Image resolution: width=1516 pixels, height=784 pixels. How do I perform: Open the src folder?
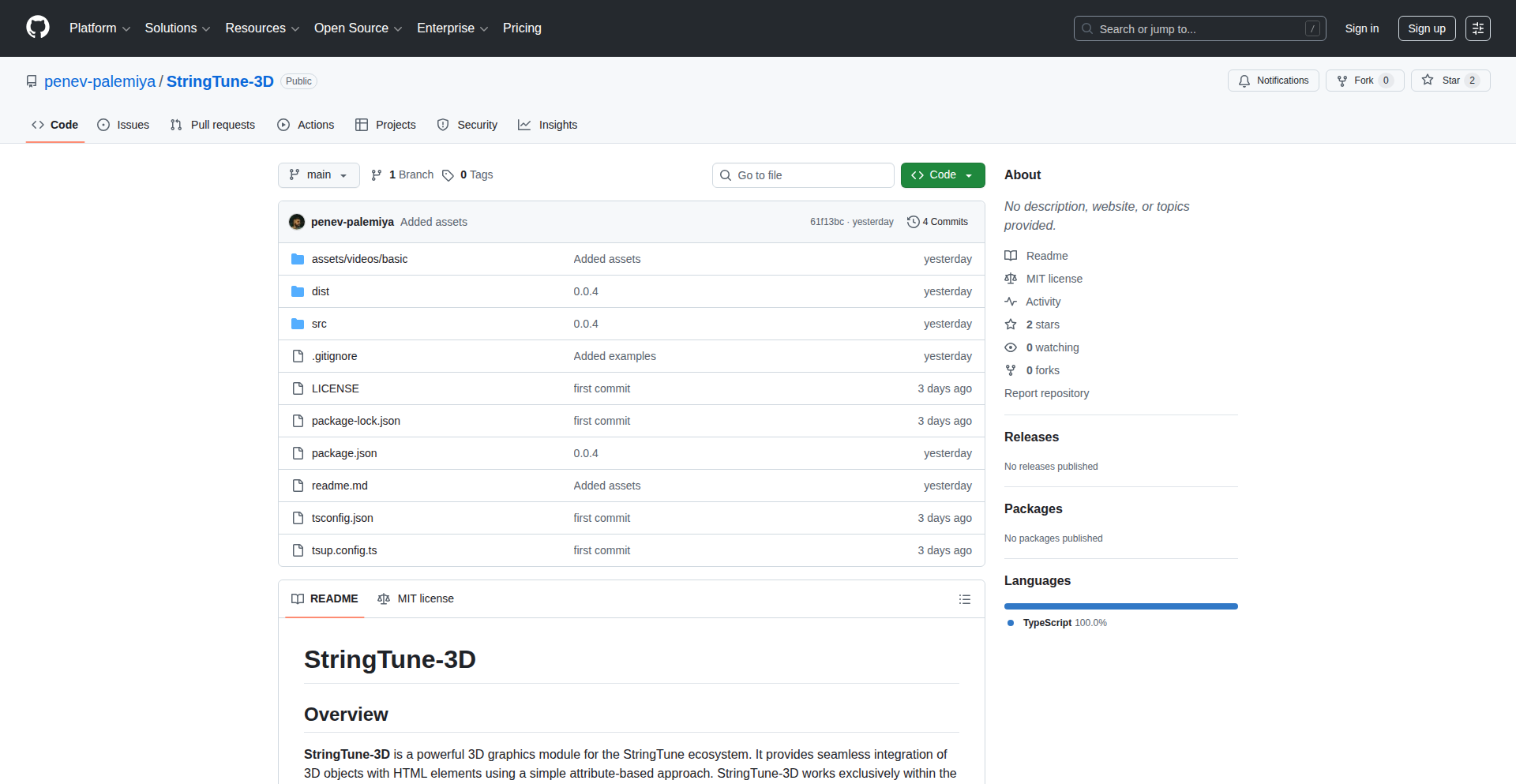[x=319, y=324]
